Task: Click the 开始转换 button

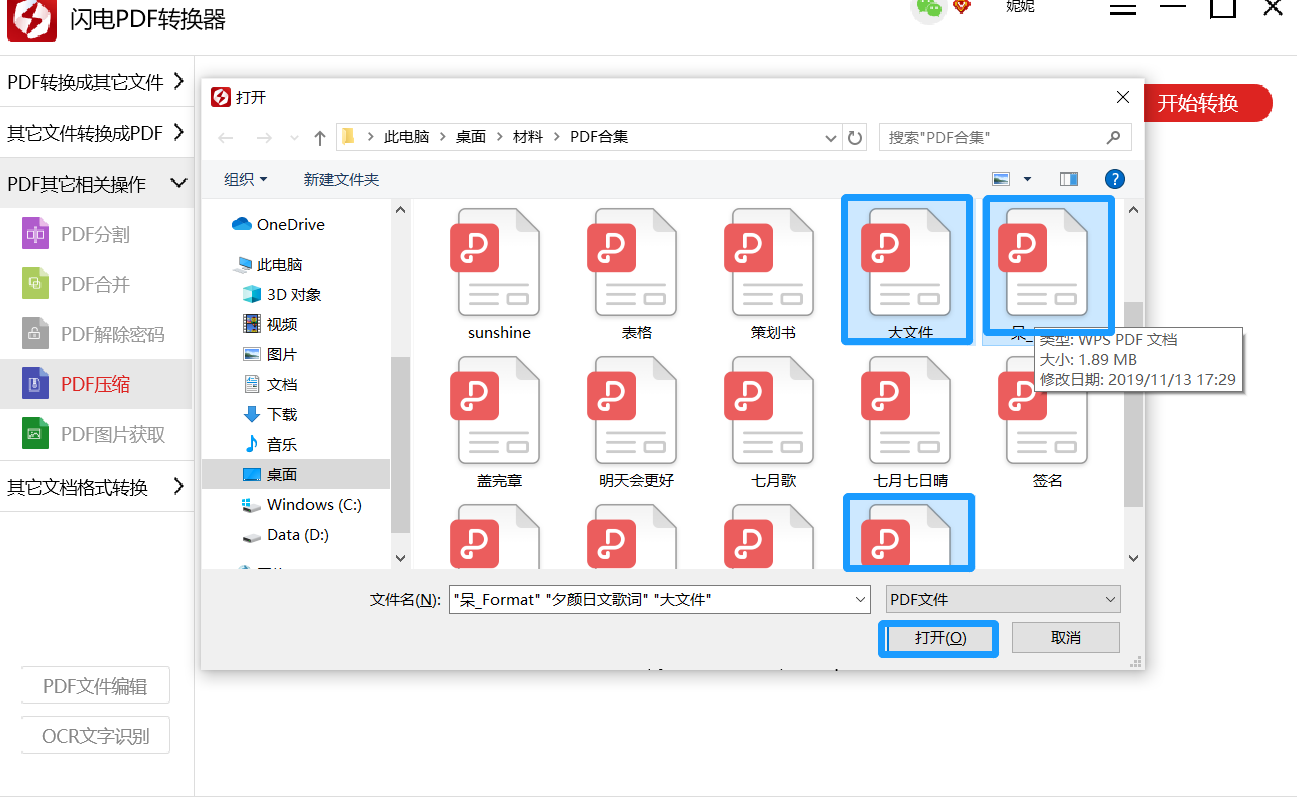Action: pos(1208,103)
